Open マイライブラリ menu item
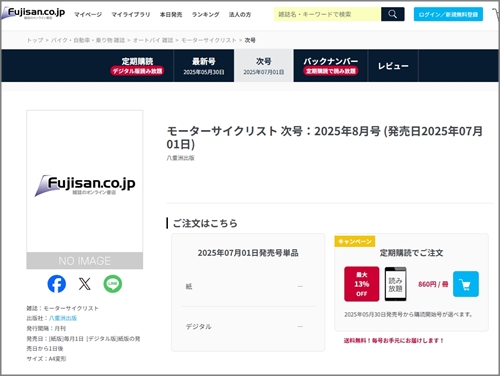Screen dimensions: 500x376 pyautogui.click(x=131, y=15)
